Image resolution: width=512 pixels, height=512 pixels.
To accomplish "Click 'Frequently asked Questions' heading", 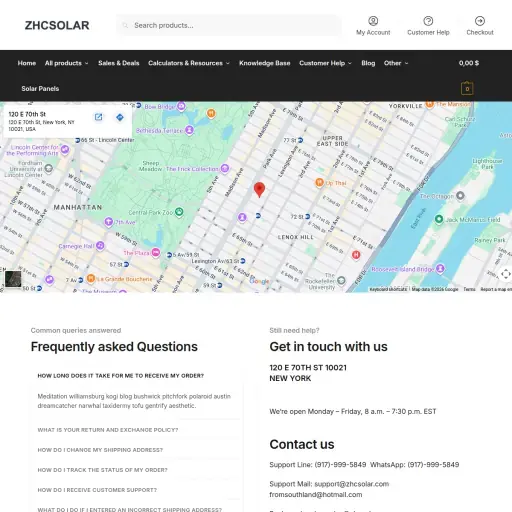I will 114,347.
